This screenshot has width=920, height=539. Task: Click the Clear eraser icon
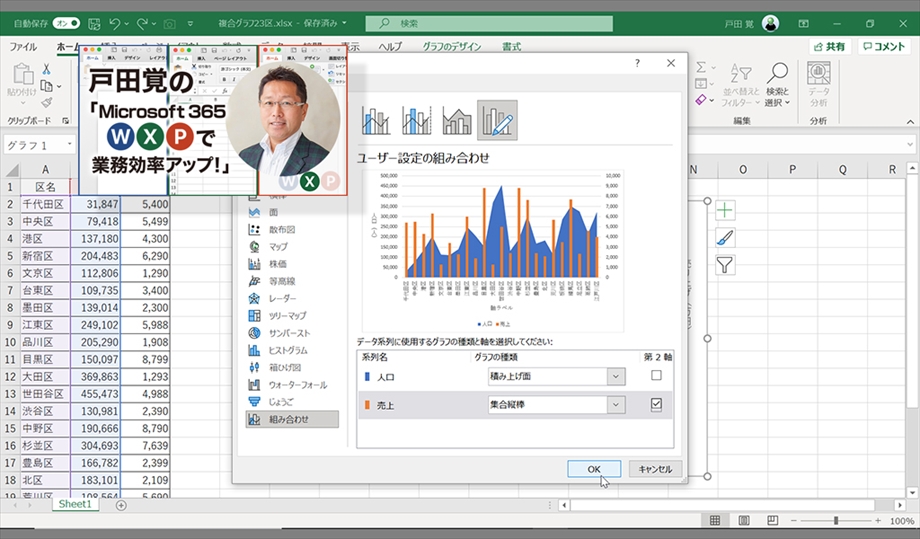pyautogui.click(x=701, y=100)
